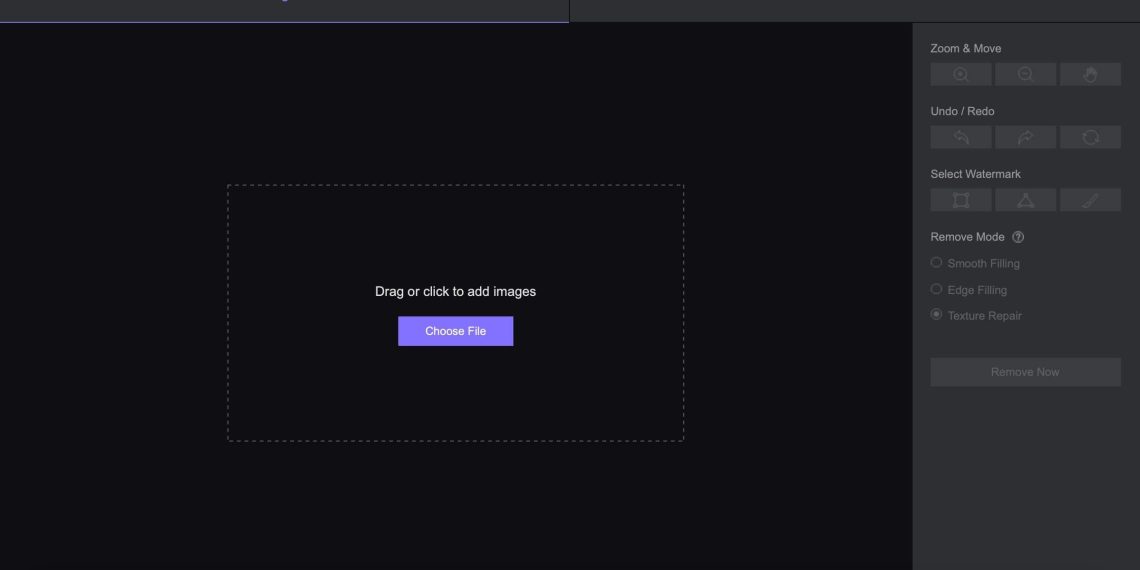The height and width of the screenshot is (570, 1140).
Task: Click the reset circular arrows icon
Action: [x=1090, y=138]
